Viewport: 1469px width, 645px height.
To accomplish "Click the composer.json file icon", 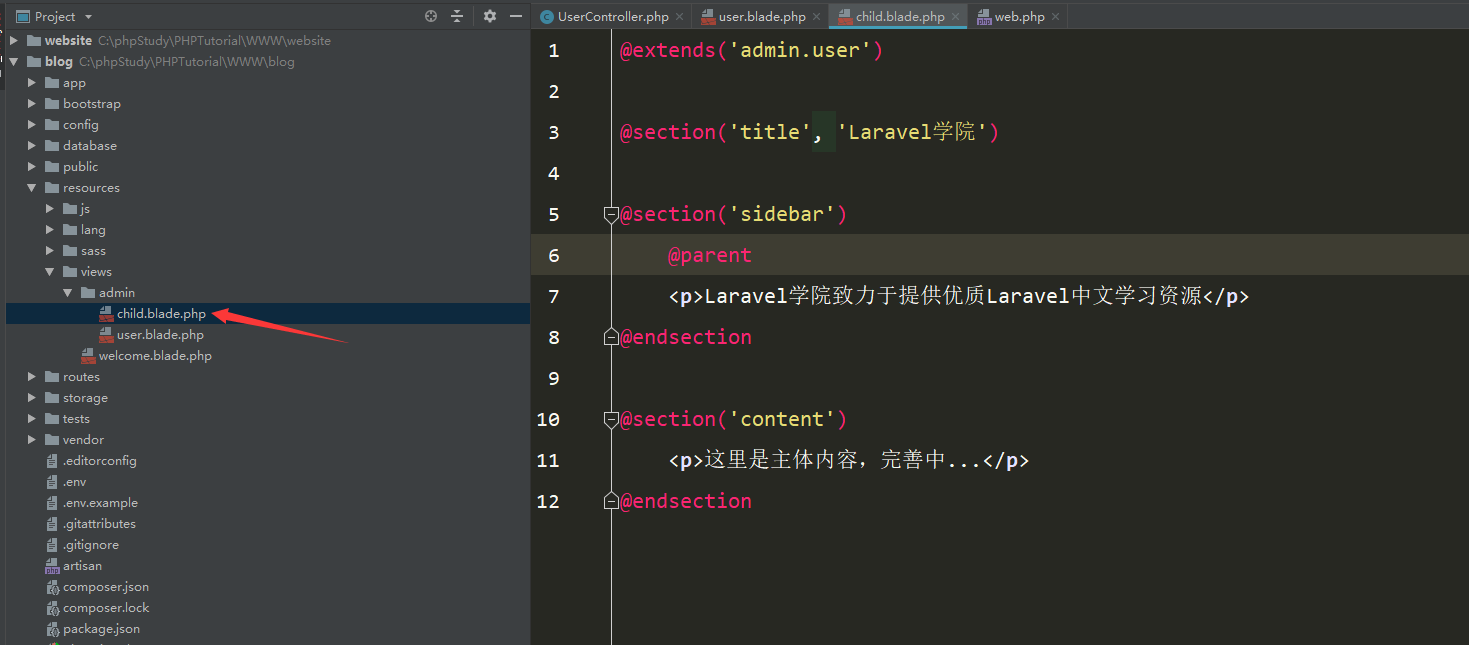I will [x=53, y=587].
